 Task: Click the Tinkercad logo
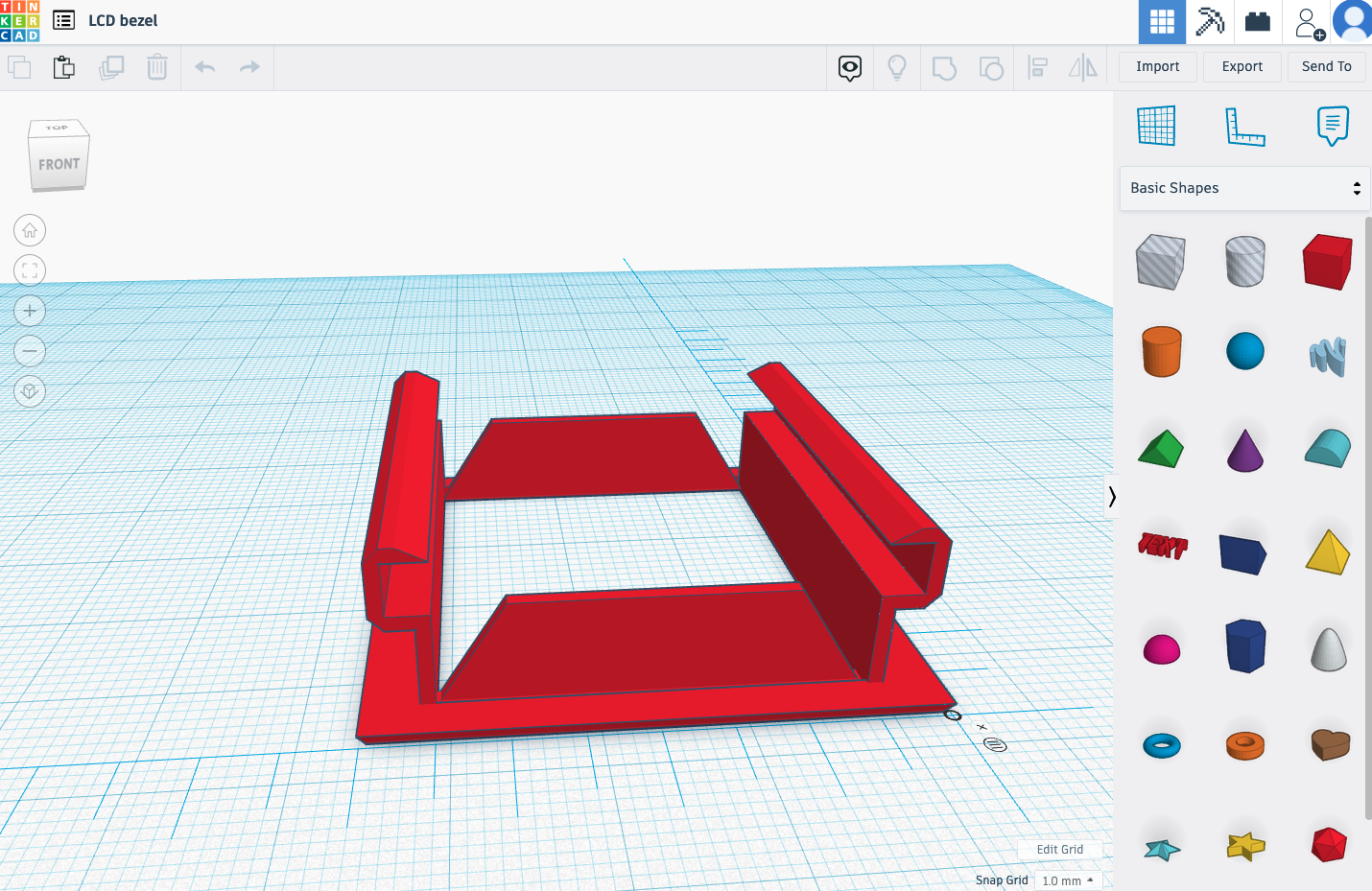20,21
